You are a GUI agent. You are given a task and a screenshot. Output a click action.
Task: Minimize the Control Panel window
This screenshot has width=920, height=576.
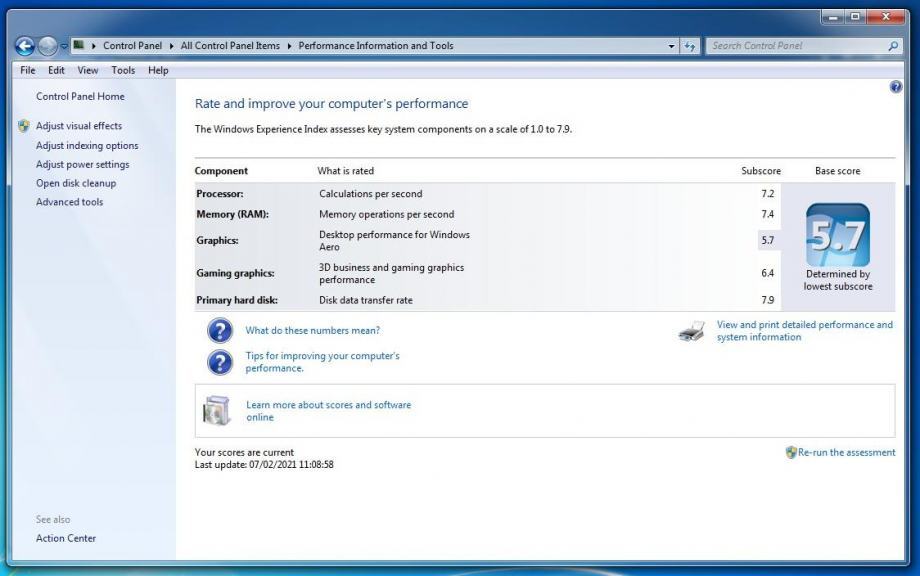[832, 16]
